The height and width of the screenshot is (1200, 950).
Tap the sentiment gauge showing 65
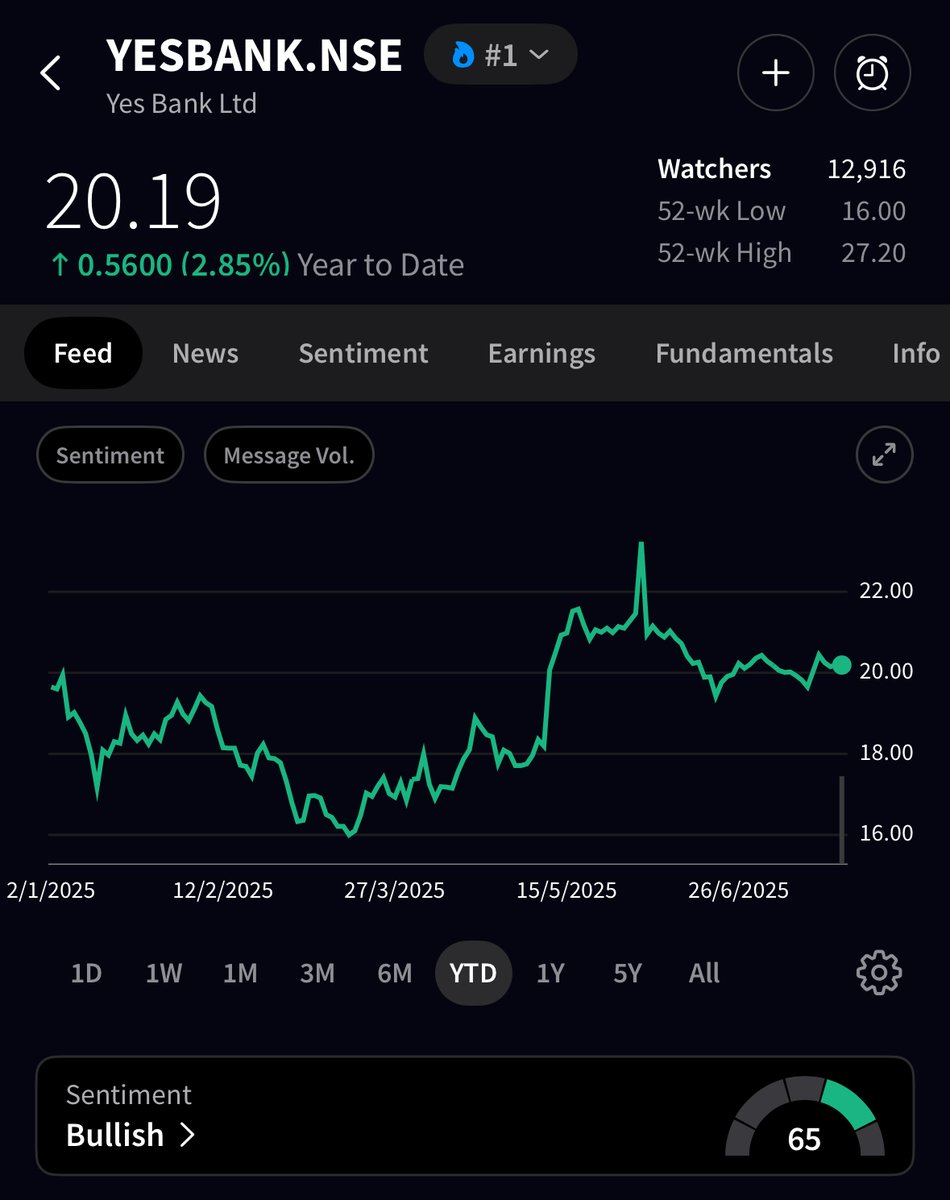click(805, 1118)
